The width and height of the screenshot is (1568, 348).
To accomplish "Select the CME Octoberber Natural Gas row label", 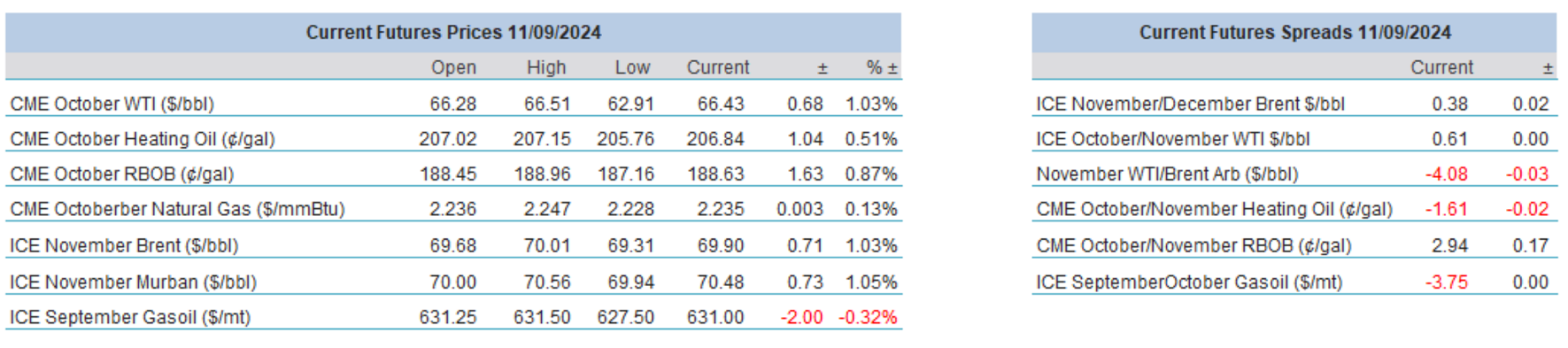I will pos(177,209).
